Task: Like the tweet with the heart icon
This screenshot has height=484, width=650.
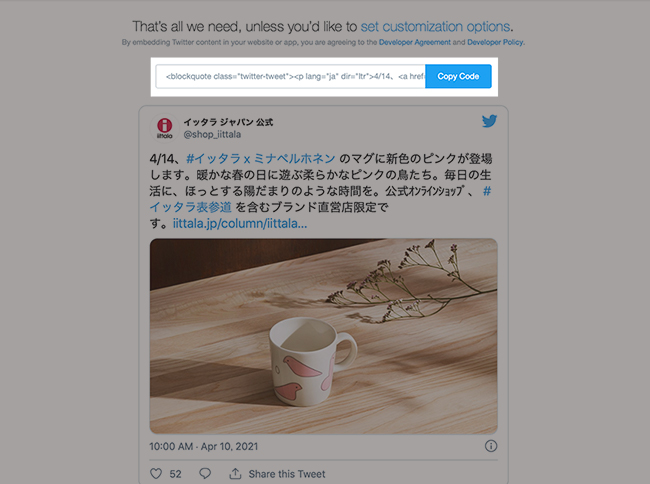Action: point(156,474)
